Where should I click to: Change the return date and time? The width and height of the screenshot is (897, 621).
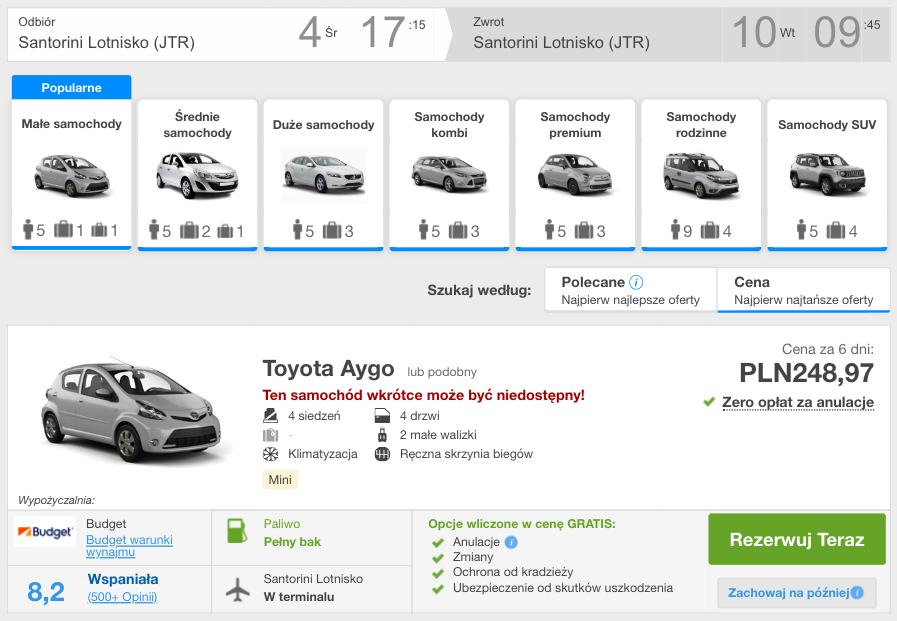[x=805, y=34]
